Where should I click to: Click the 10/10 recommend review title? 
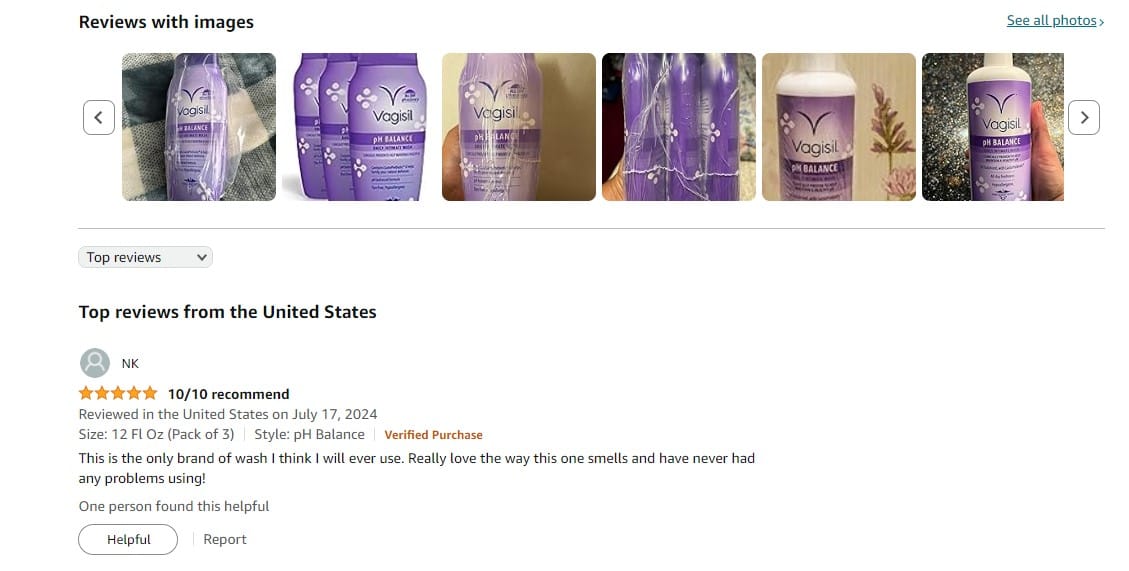pyautogui.click(x=228, y=394)
